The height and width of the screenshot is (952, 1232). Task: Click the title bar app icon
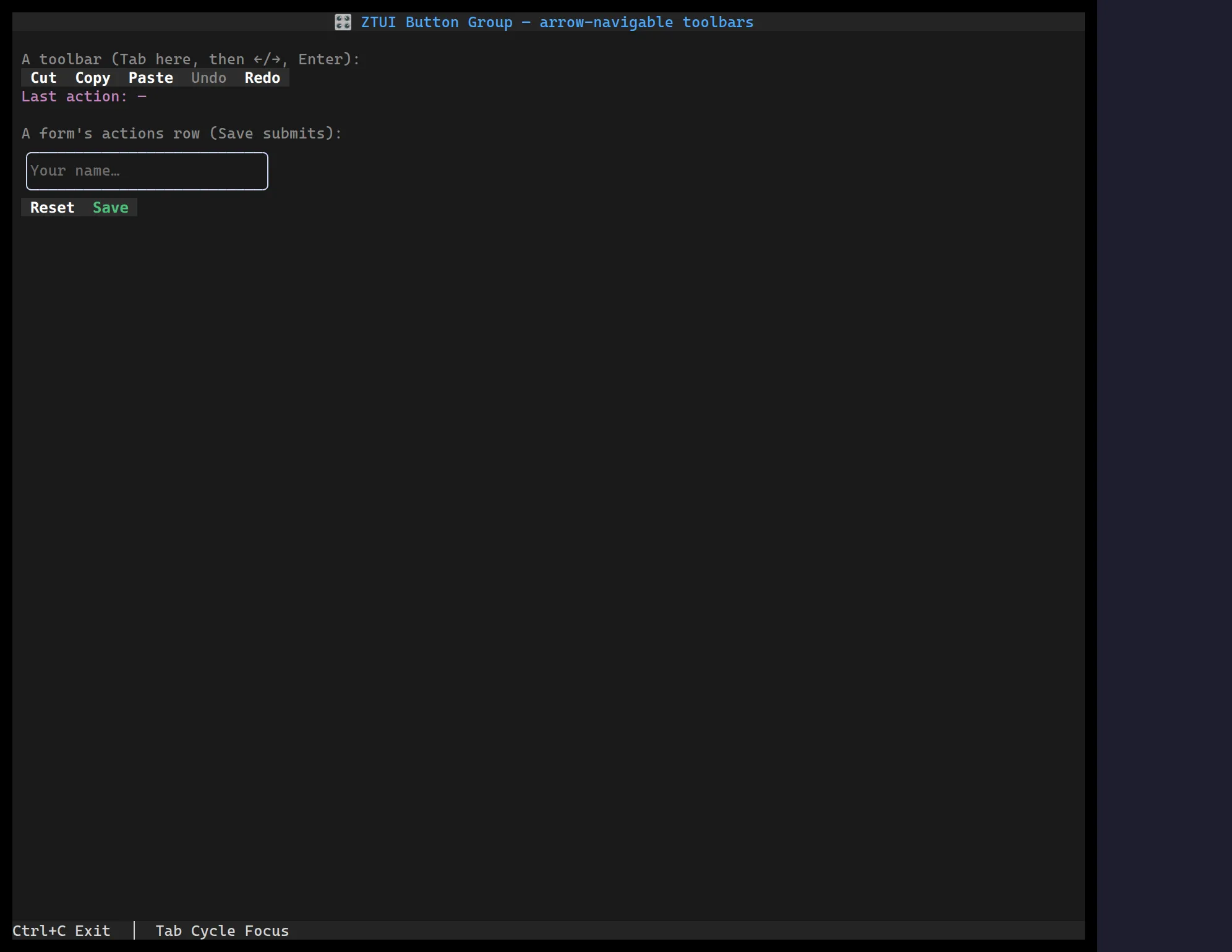[x=343, y=22]
